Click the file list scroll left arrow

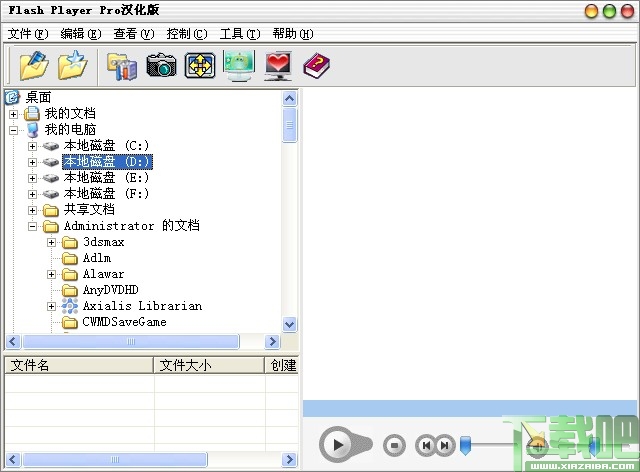(x=13, y=459)
